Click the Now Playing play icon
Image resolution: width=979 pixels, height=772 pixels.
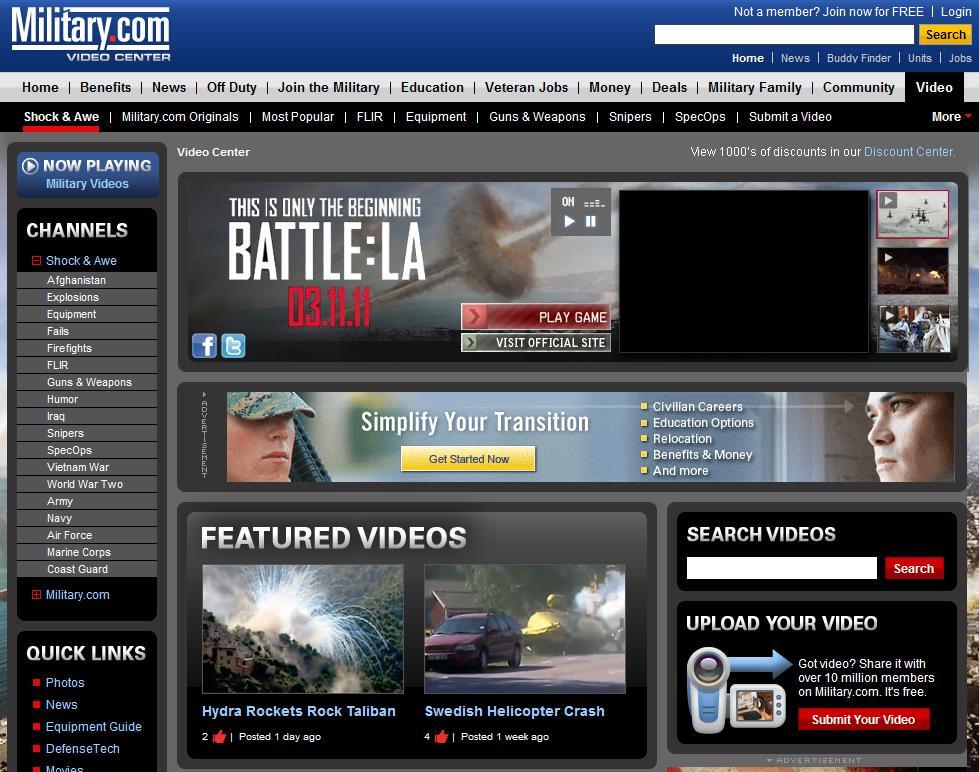click(x=30, y=166)
